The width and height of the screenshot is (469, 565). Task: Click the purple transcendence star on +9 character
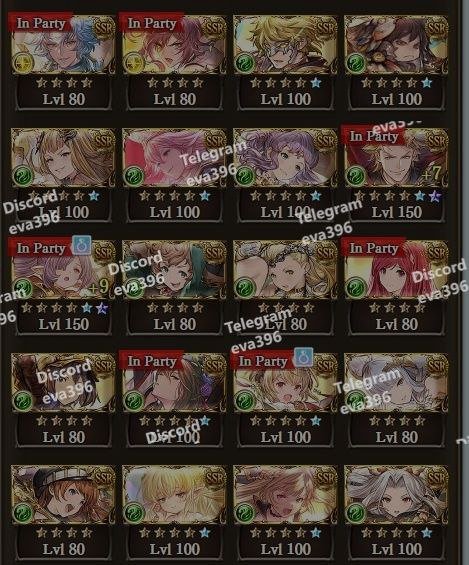coord(102,308)
